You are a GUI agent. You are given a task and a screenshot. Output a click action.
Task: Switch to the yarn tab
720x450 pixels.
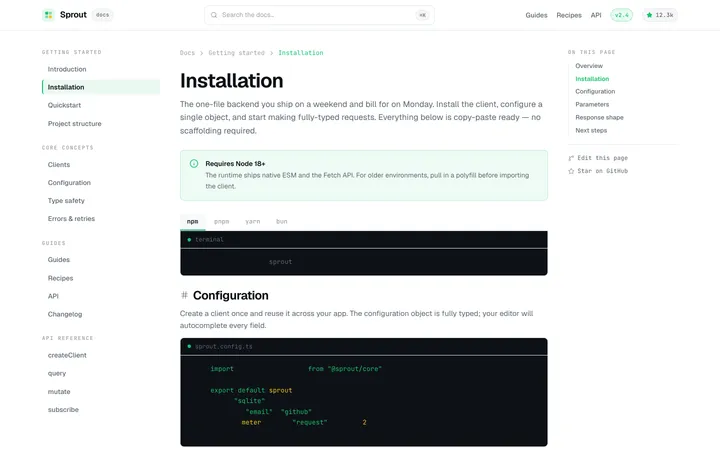point(253,221)
